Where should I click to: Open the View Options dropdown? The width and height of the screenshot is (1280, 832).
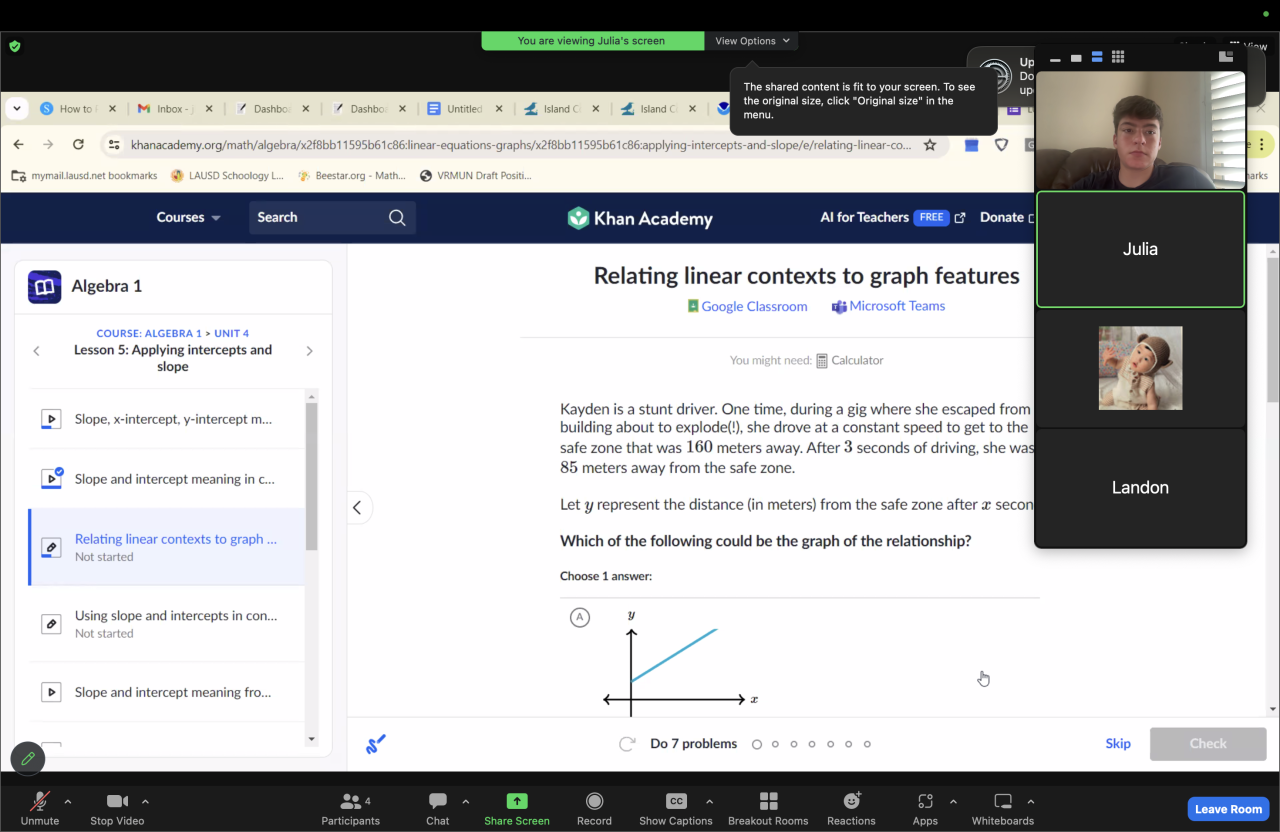click(752, 41)
